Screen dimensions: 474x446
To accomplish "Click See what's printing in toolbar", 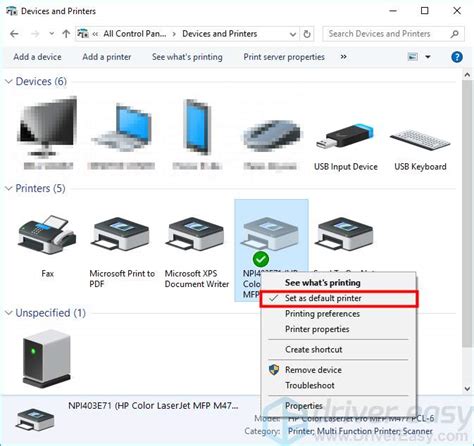I will tap(187, 57).
